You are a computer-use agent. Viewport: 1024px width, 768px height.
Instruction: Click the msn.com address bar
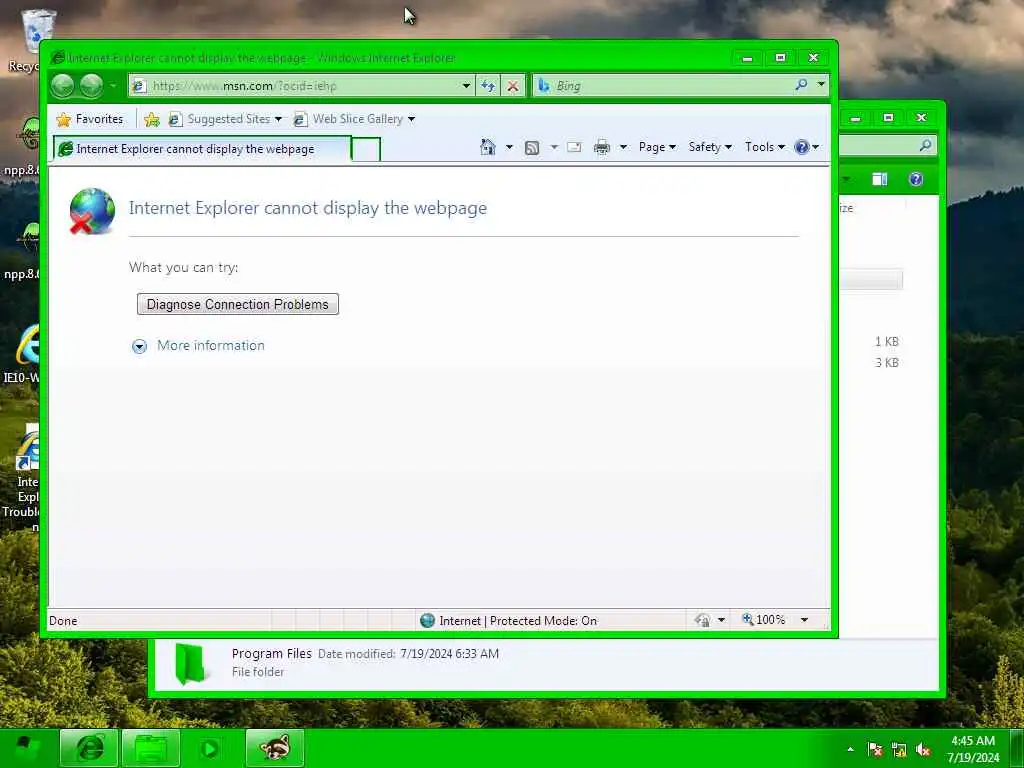(294, 86)
